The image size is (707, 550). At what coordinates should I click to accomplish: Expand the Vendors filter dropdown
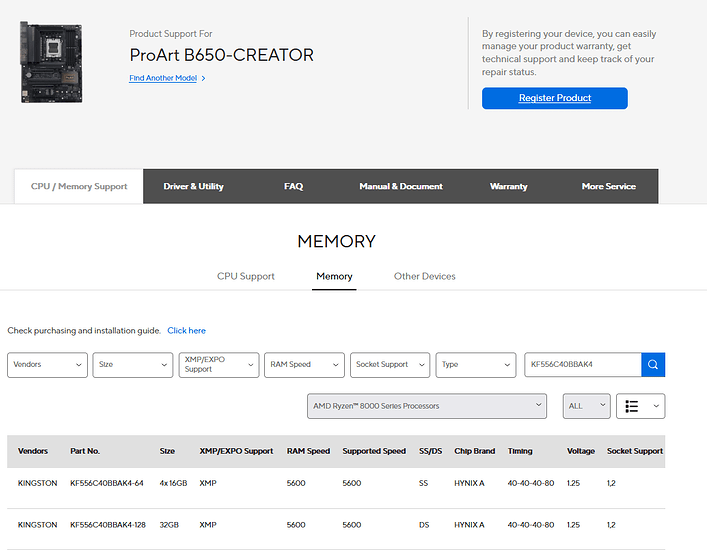click(48, 365)
